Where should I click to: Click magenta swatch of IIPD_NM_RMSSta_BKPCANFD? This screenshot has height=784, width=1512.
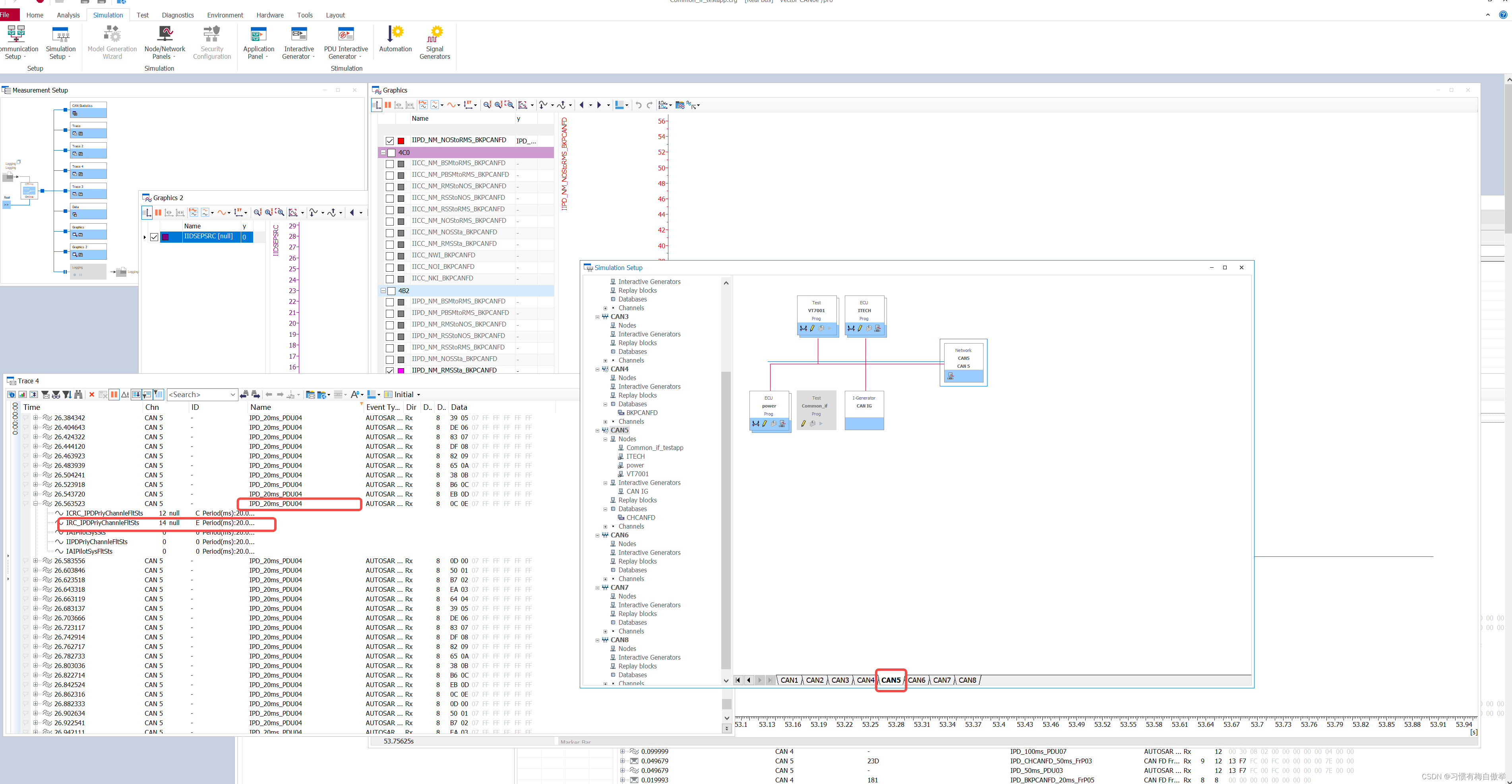[x=401, y=371]
